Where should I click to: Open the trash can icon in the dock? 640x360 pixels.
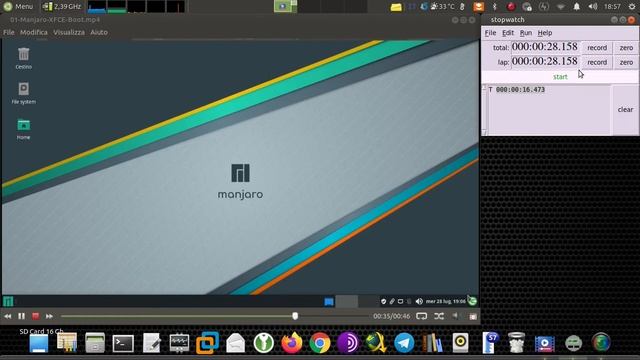point(516,343)
